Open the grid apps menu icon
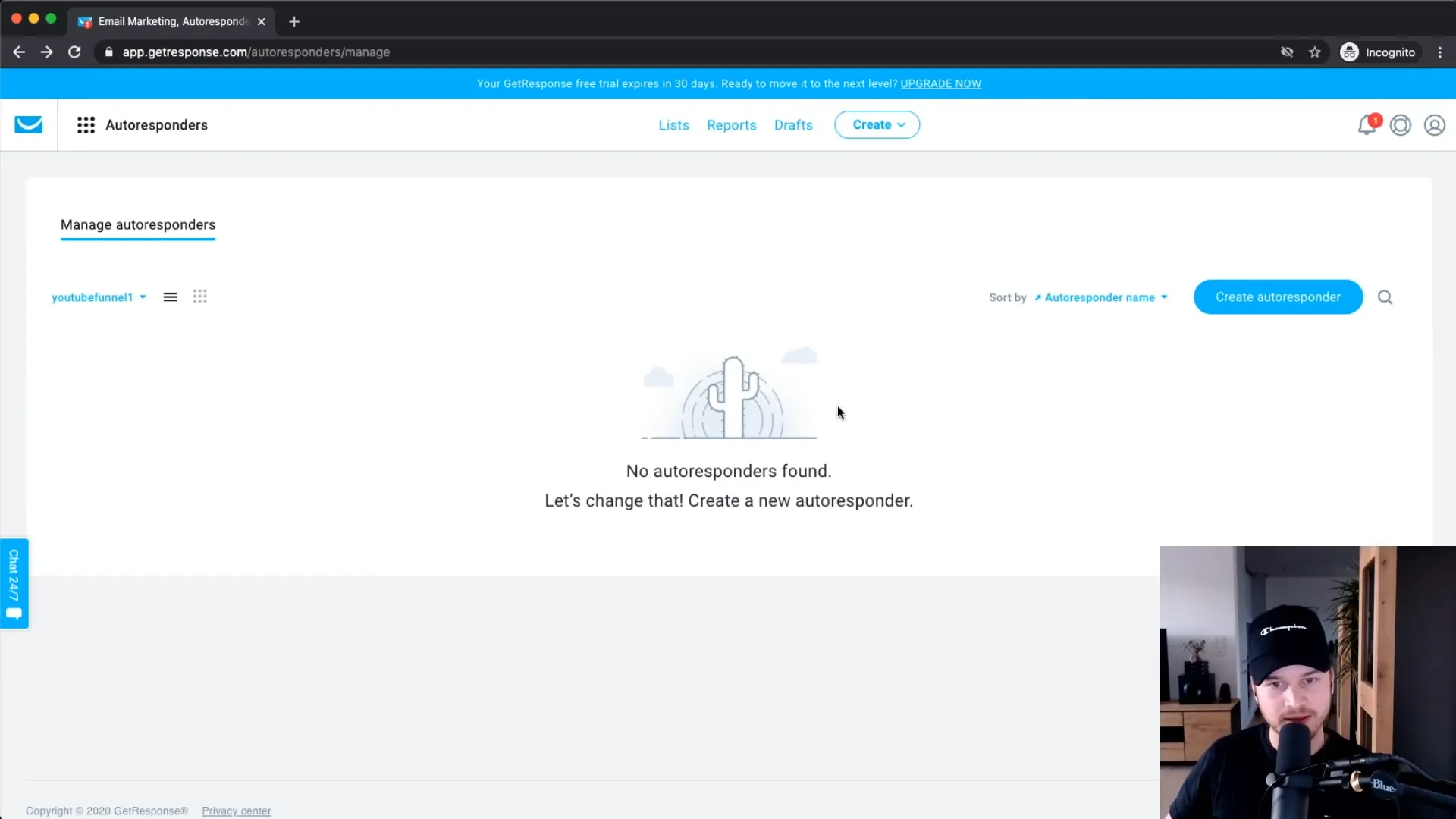The height and width of the screenshot is (819, 1456). pos(85,125)
